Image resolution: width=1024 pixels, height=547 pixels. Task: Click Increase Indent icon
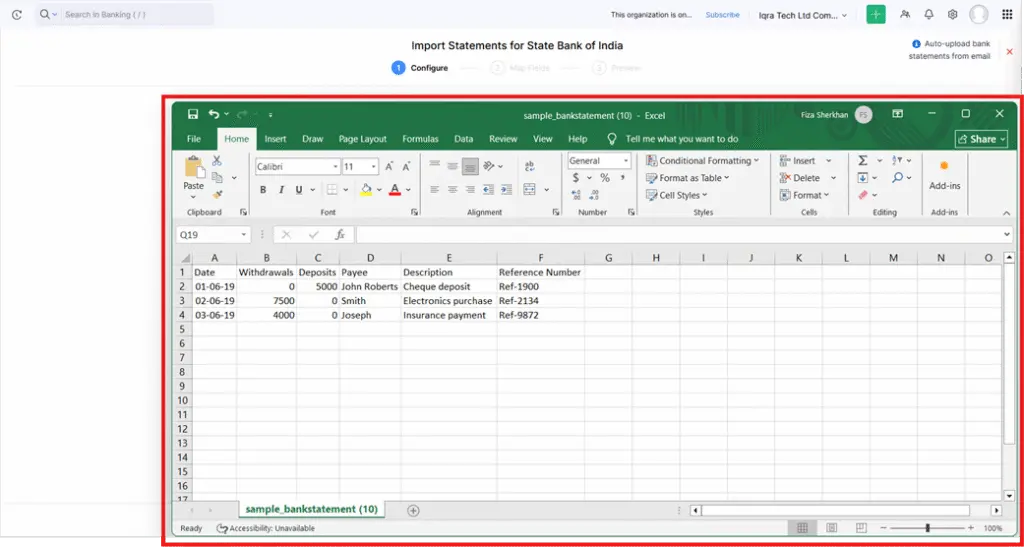[506, 190]
